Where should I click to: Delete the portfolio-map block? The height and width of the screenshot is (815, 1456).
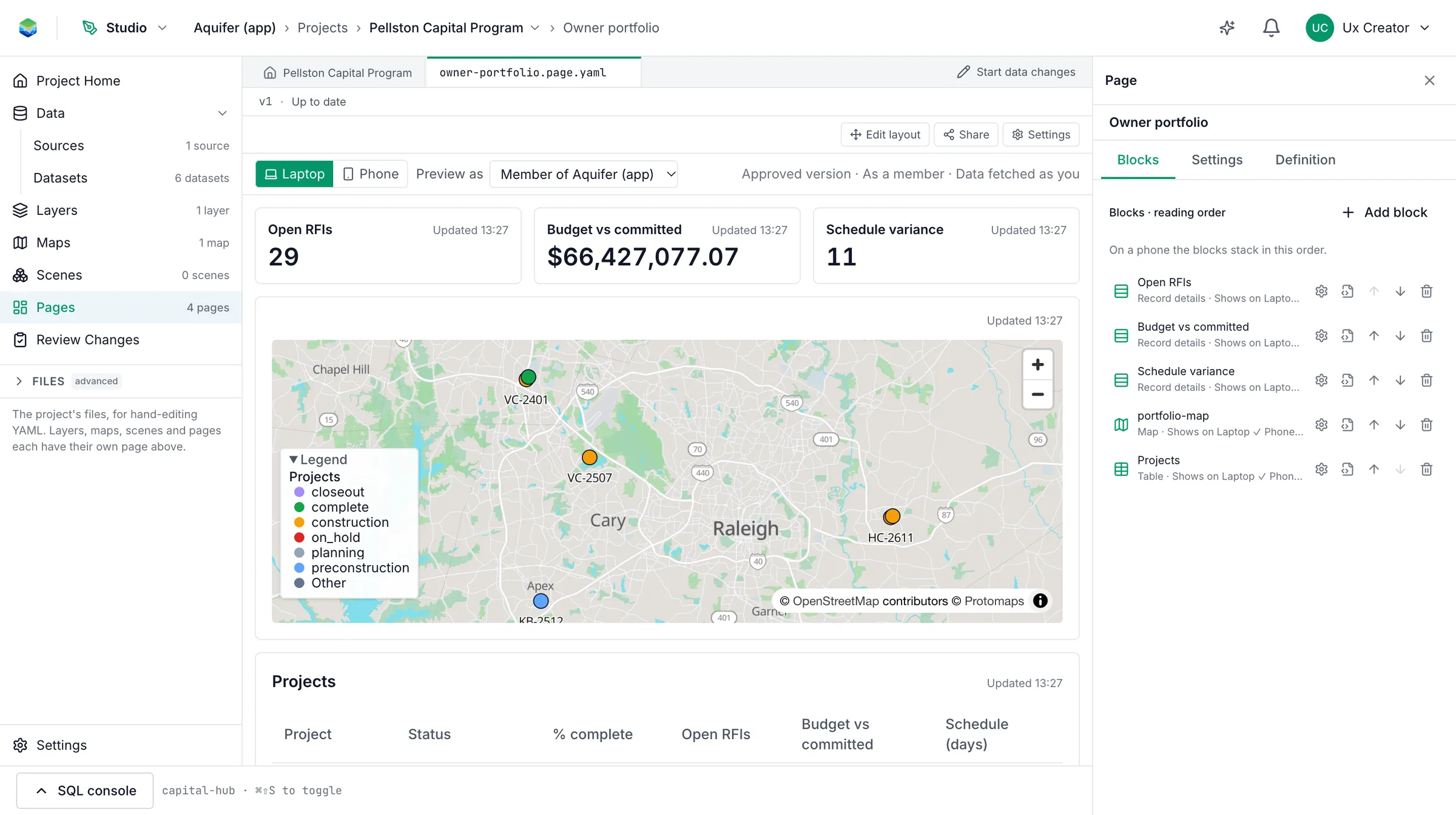1426,425
